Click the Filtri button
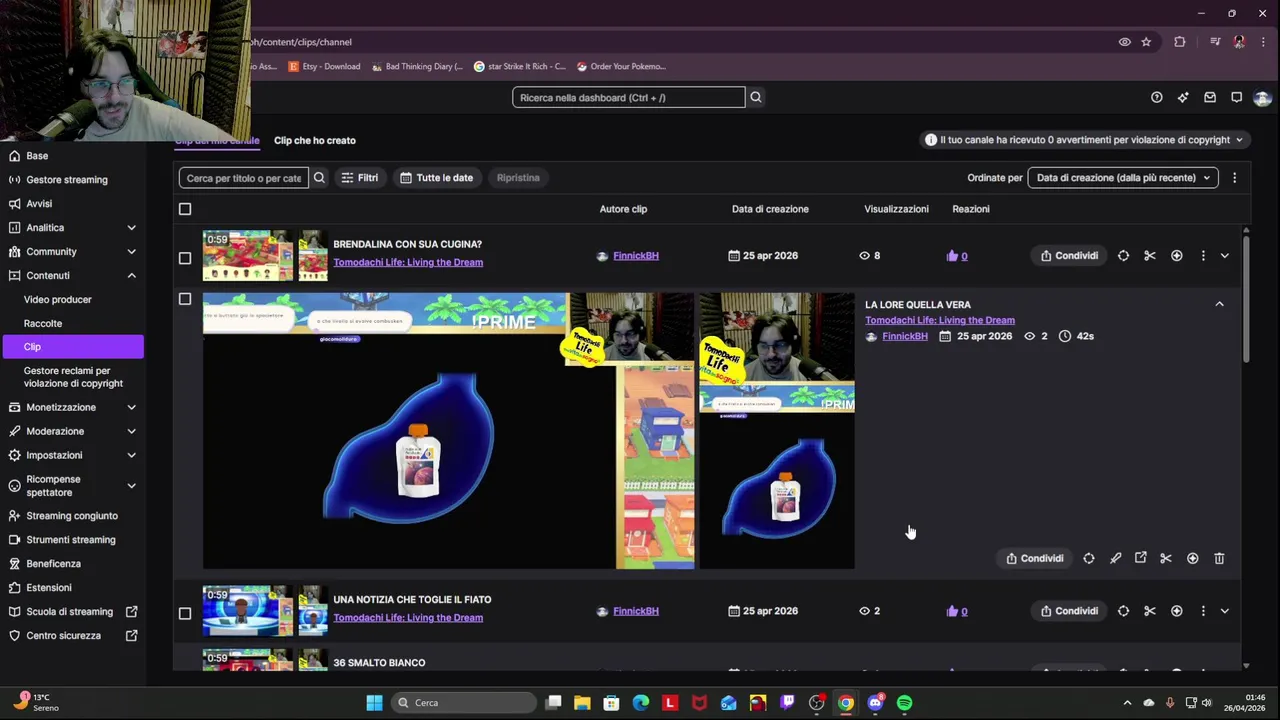The image size is (1280, 720). [360, 178]
